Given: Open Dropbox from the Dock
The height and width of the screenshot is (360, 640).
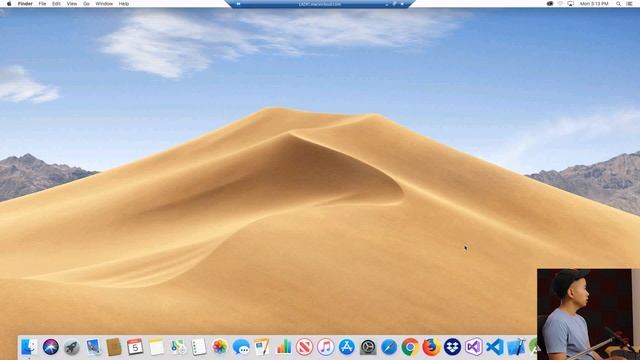Looking at the screenshot, I should pyautogui.click(x=452, y=347).
